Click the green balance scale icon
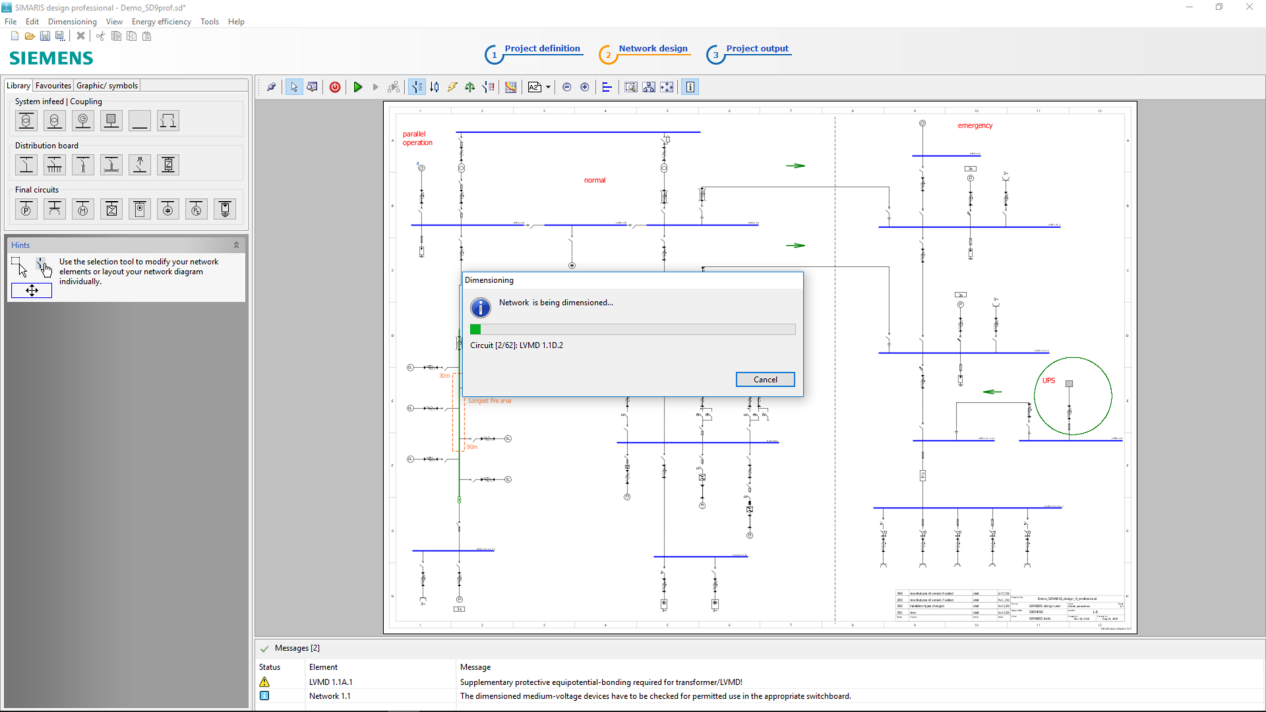1266x712 pixels. click(470, 87)
